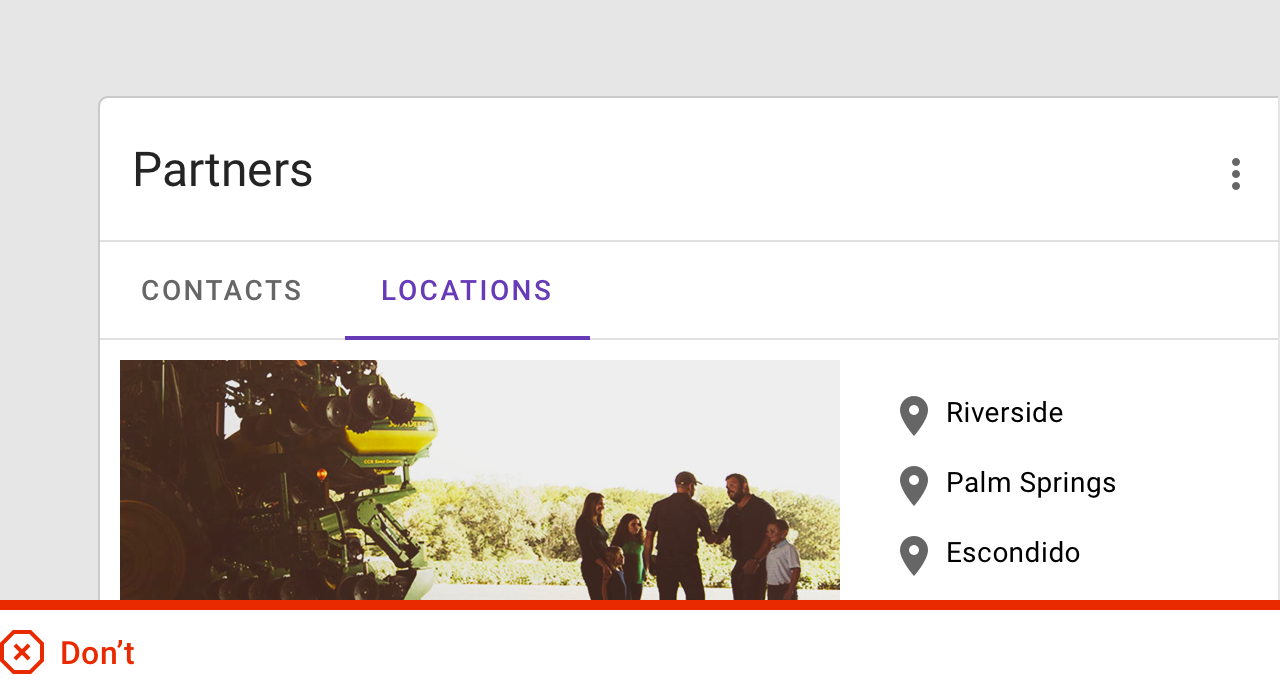The width and height of the screenshot is (1280, 690).
Task: Click the map pin beside Escondido
Action: coord(914,554)
